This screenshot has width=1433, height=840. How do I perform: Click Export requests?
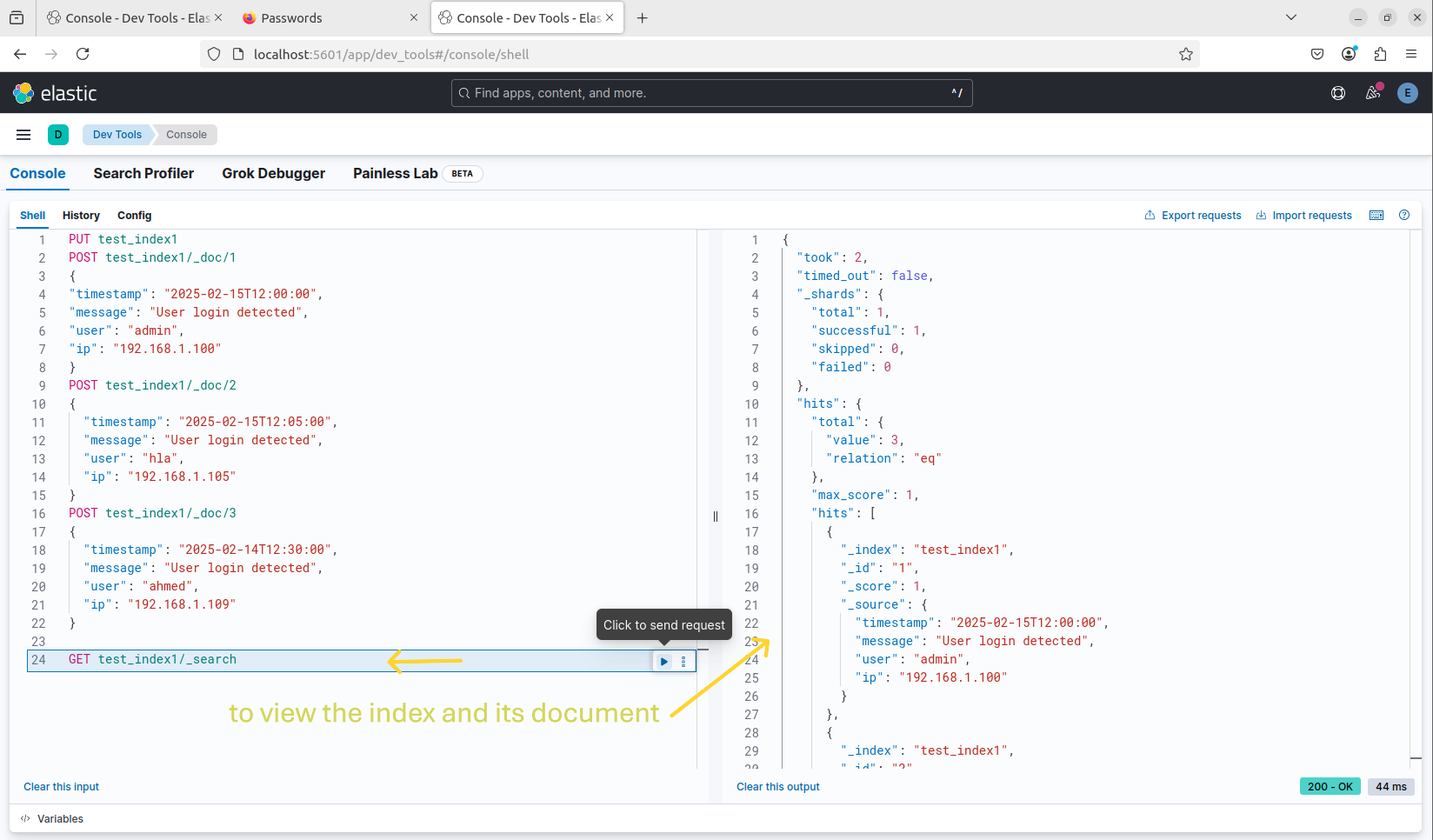(x=1192, y=216)
